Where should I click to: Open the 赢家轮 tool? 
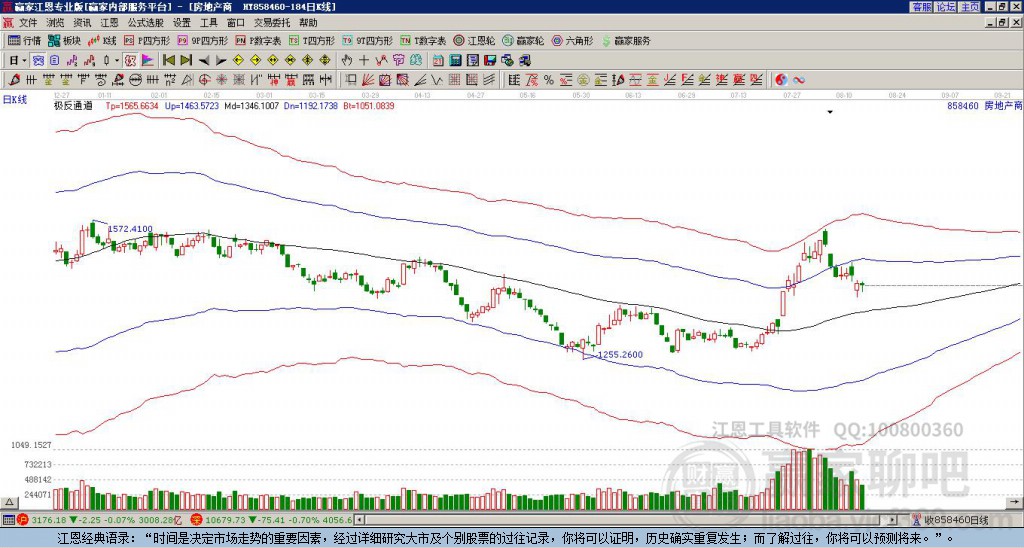pos(523,40)
